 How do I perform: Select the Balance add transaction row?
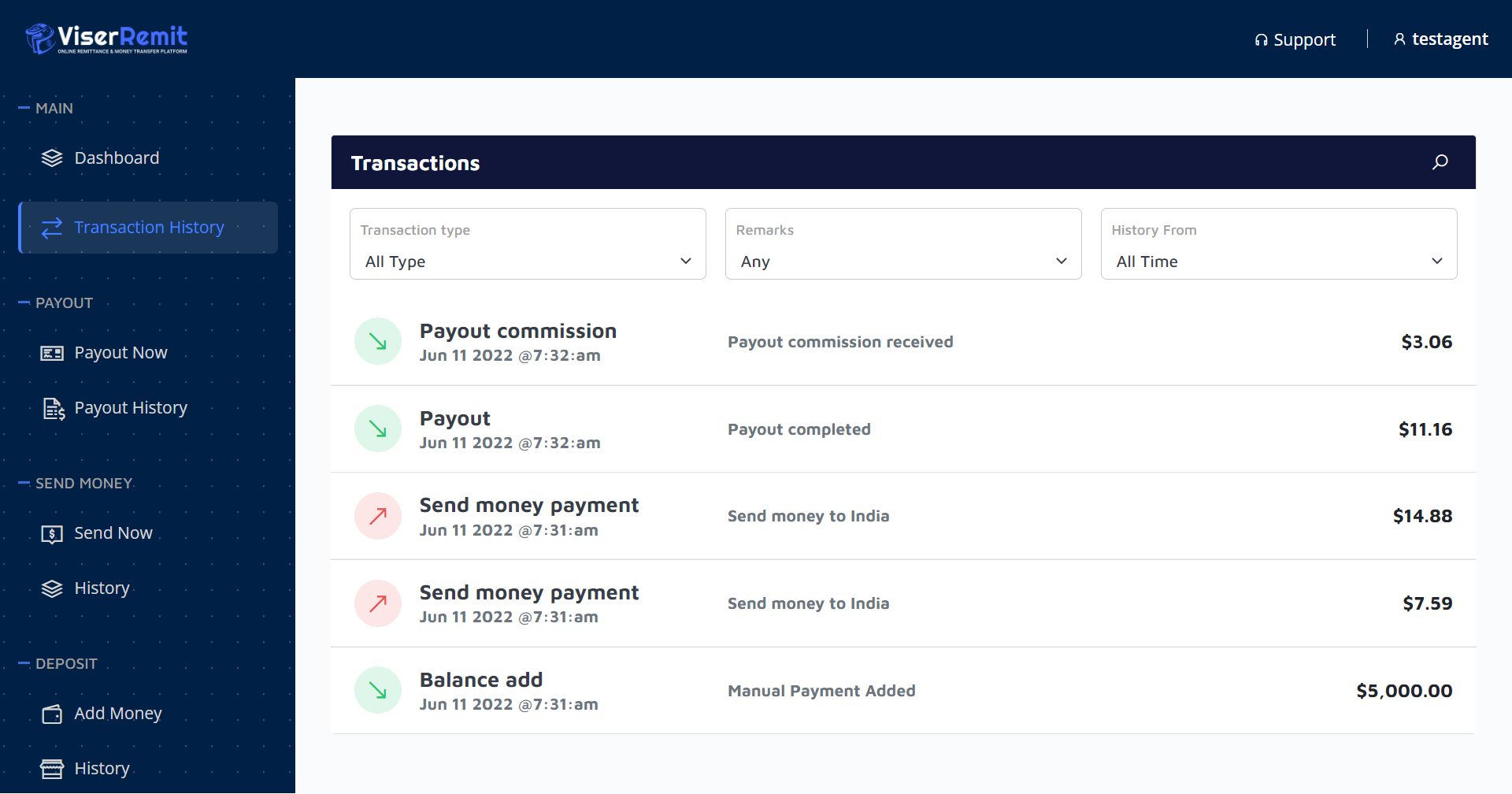pyautogui.click(x=902, y=691)
